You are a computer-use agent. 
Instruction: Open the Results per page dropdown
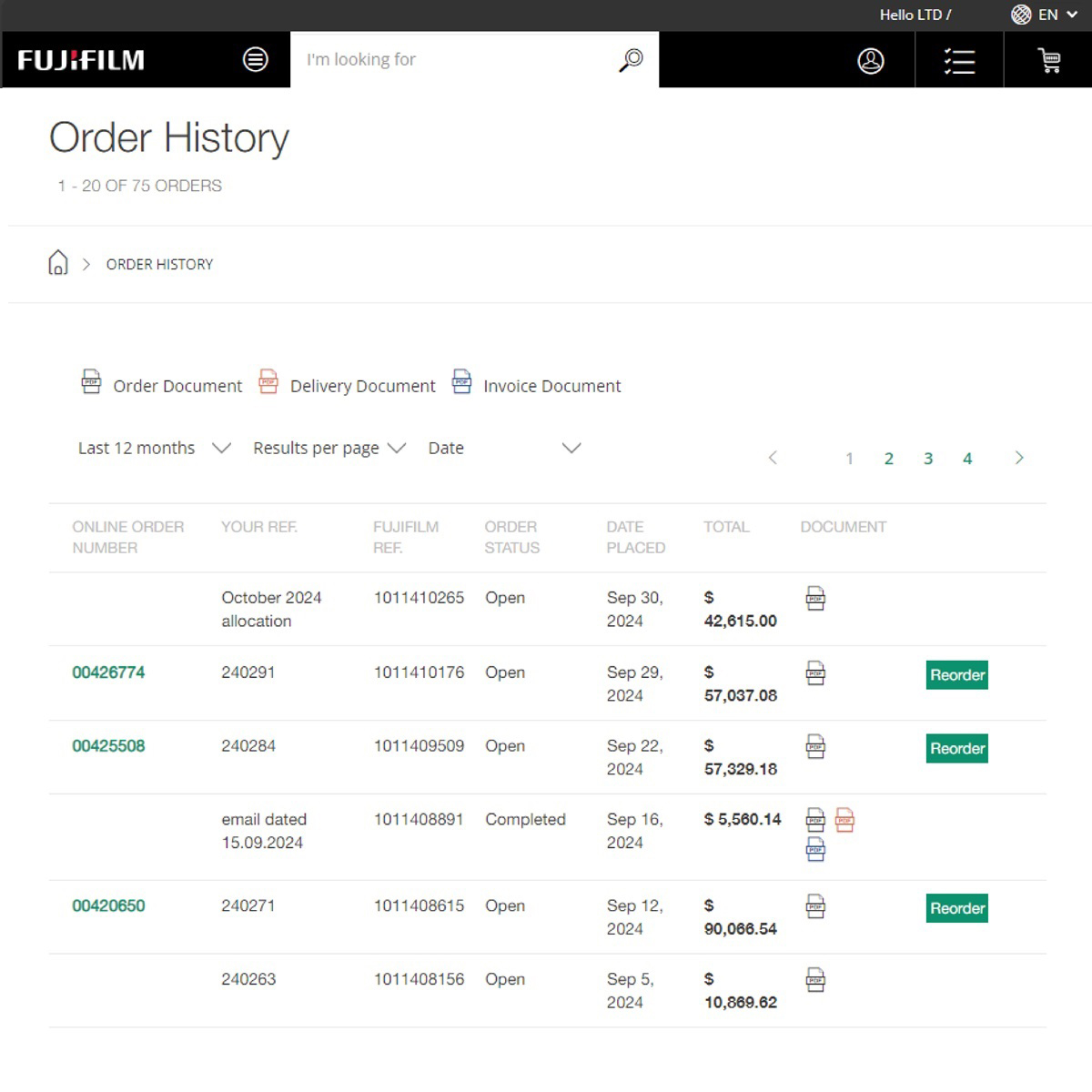point(328,448)
